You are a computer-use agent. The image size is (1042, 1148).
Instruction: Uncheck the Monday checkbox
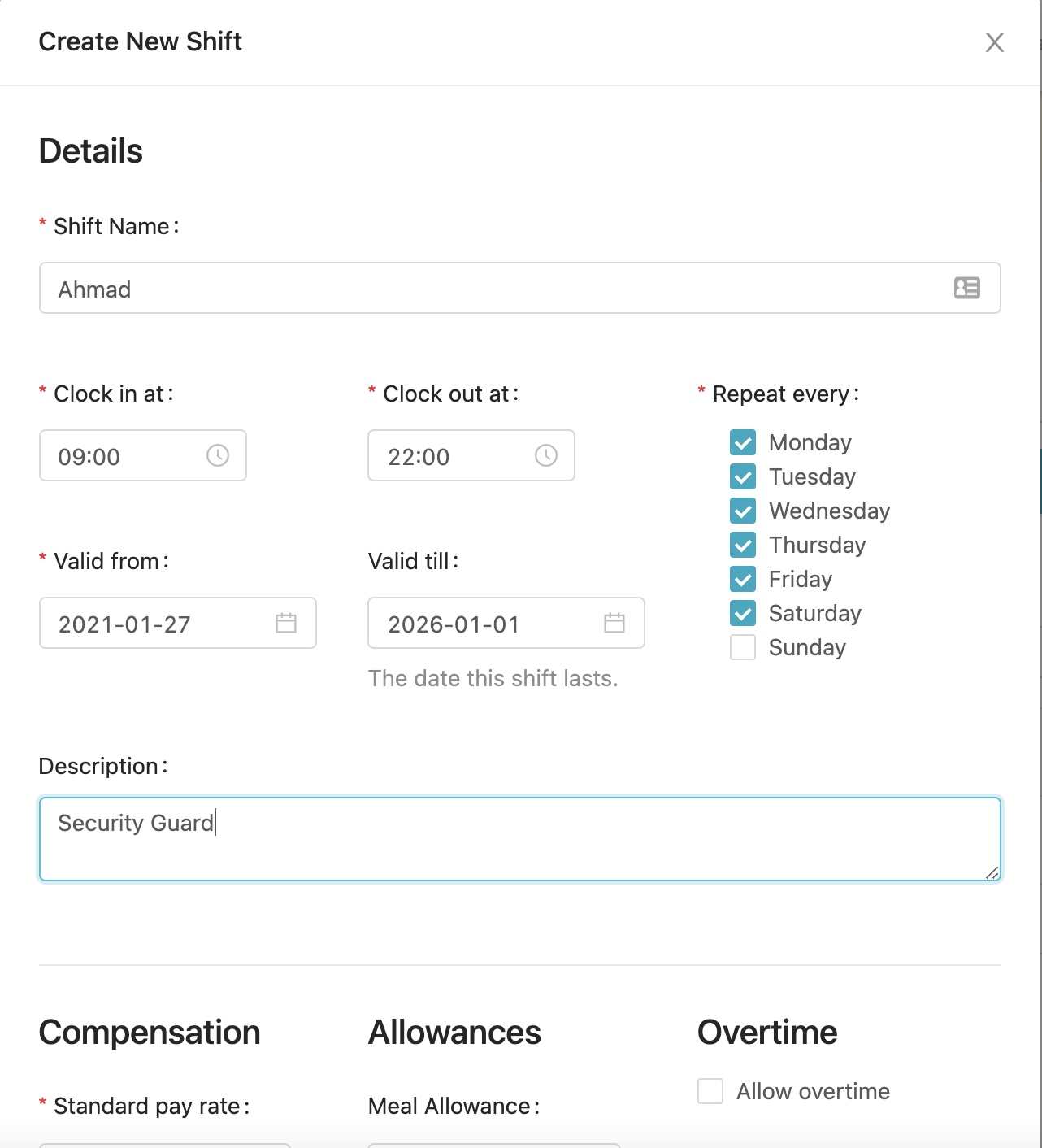click(743, 442)
